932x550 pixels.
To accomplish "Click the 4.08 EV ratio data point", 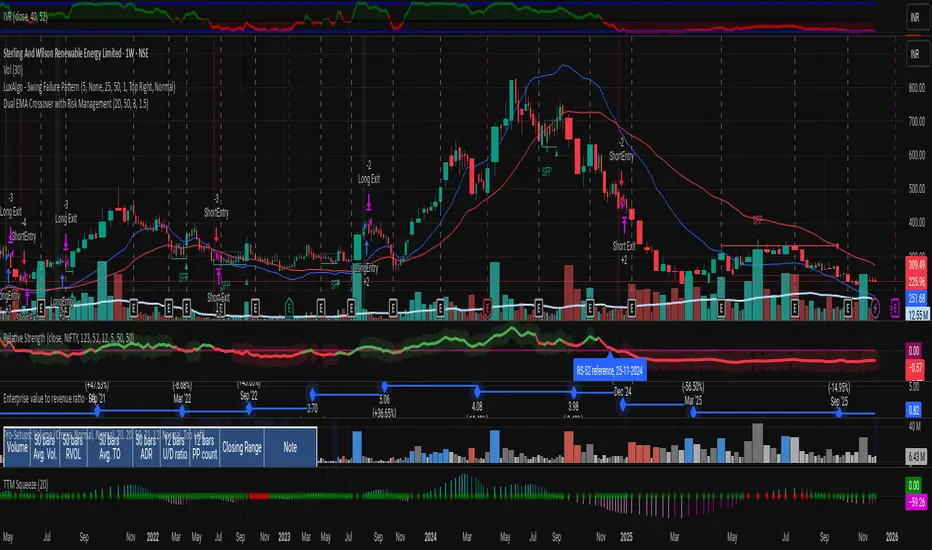I will (x=477, y=391).
